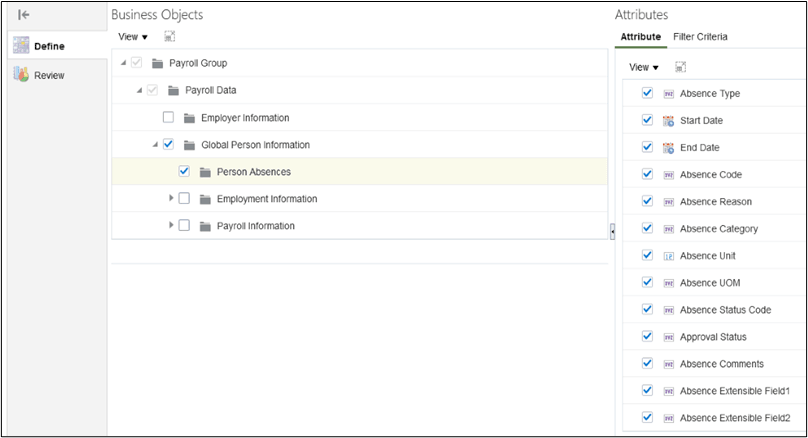Screen dimensions: 808x438
Task: Click the detach icon in Business Objects toolbar
Action: tap(170, 36)
